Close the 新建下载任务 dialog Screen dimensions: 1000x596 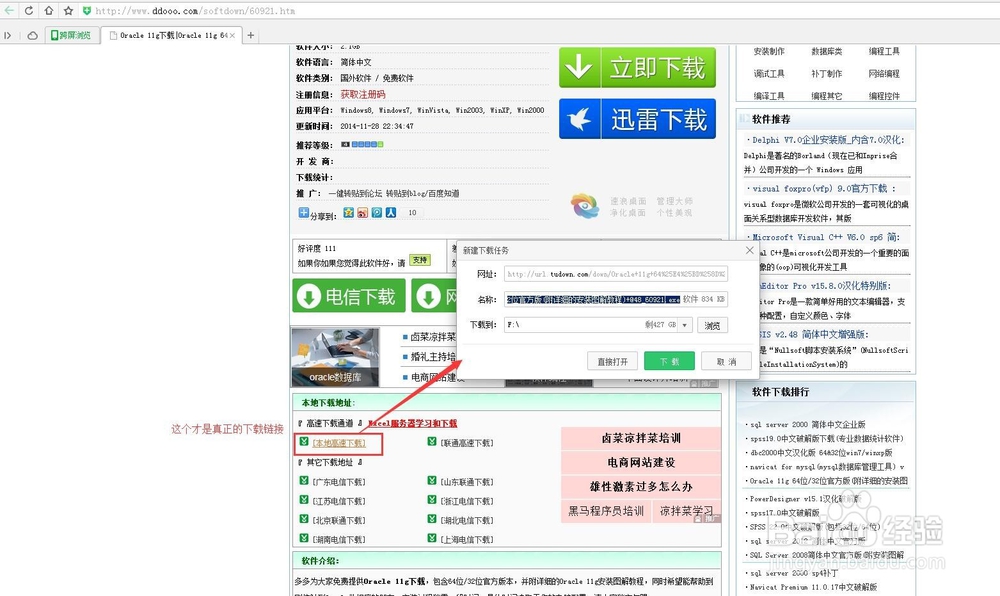pos(749,251)
